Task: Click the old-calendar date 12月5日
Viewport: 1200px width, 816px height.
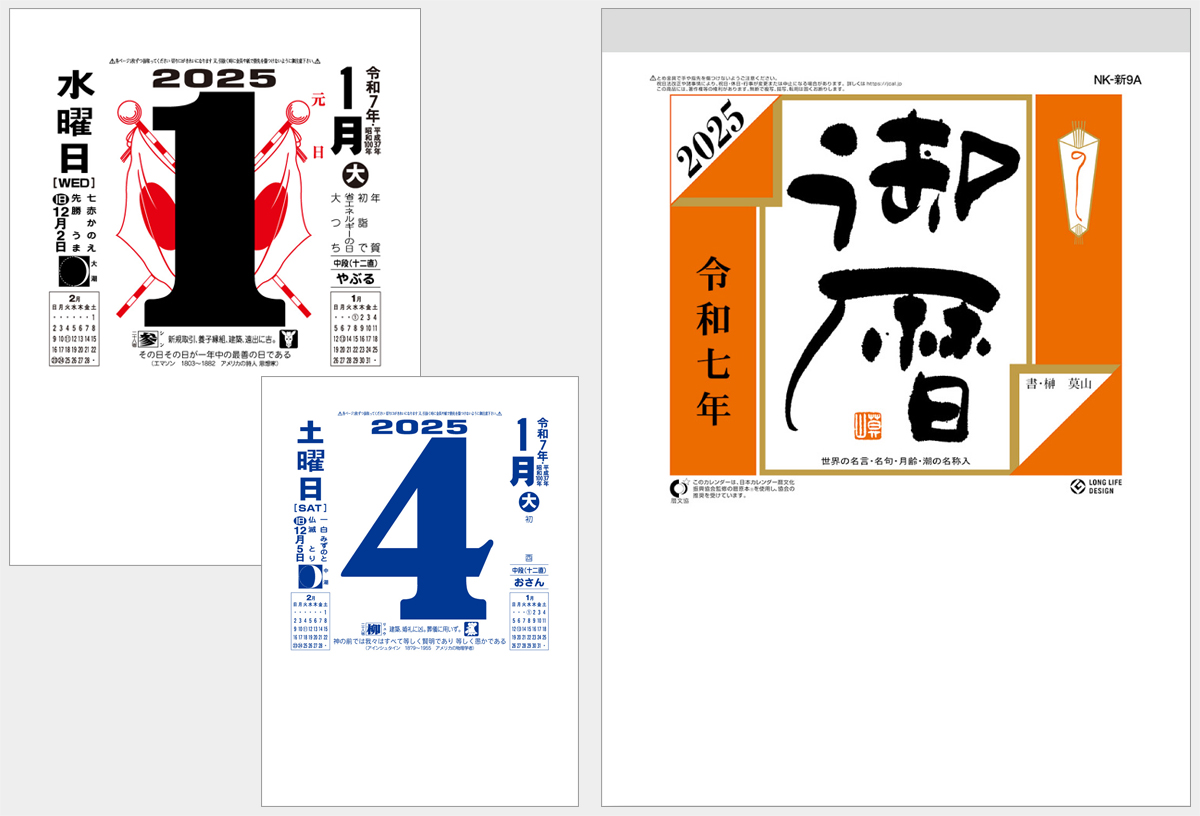Action: coord(300,546)
